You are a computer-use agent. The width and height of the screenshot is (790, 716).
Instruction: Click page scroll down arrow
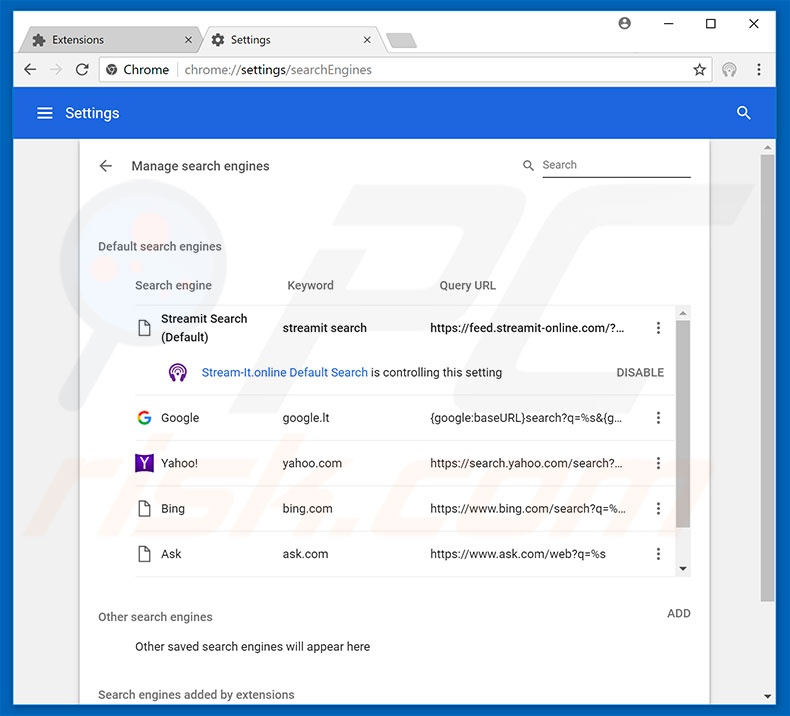pos(767,696)
